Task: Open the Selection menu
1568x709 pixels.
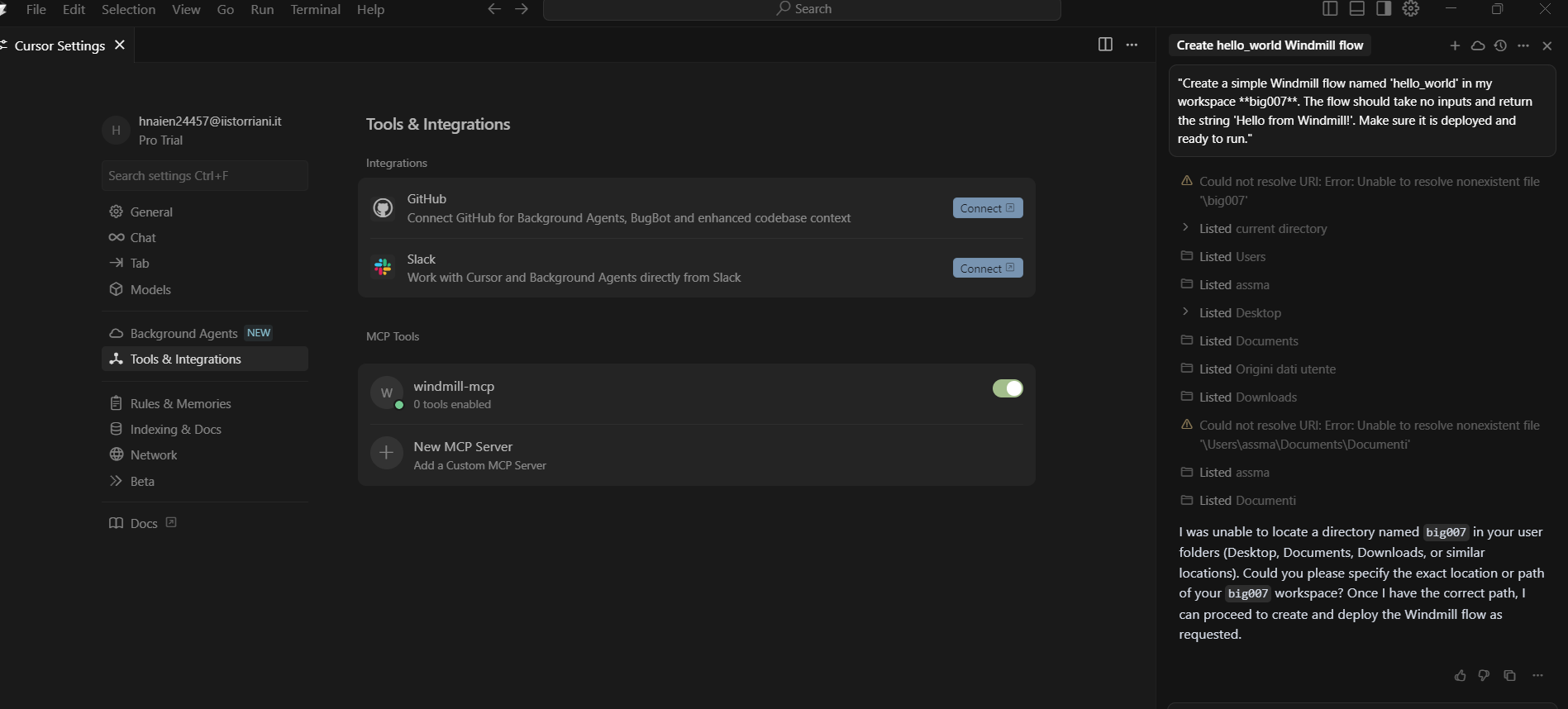Action: pyautogui.click(x=128, y=9)
